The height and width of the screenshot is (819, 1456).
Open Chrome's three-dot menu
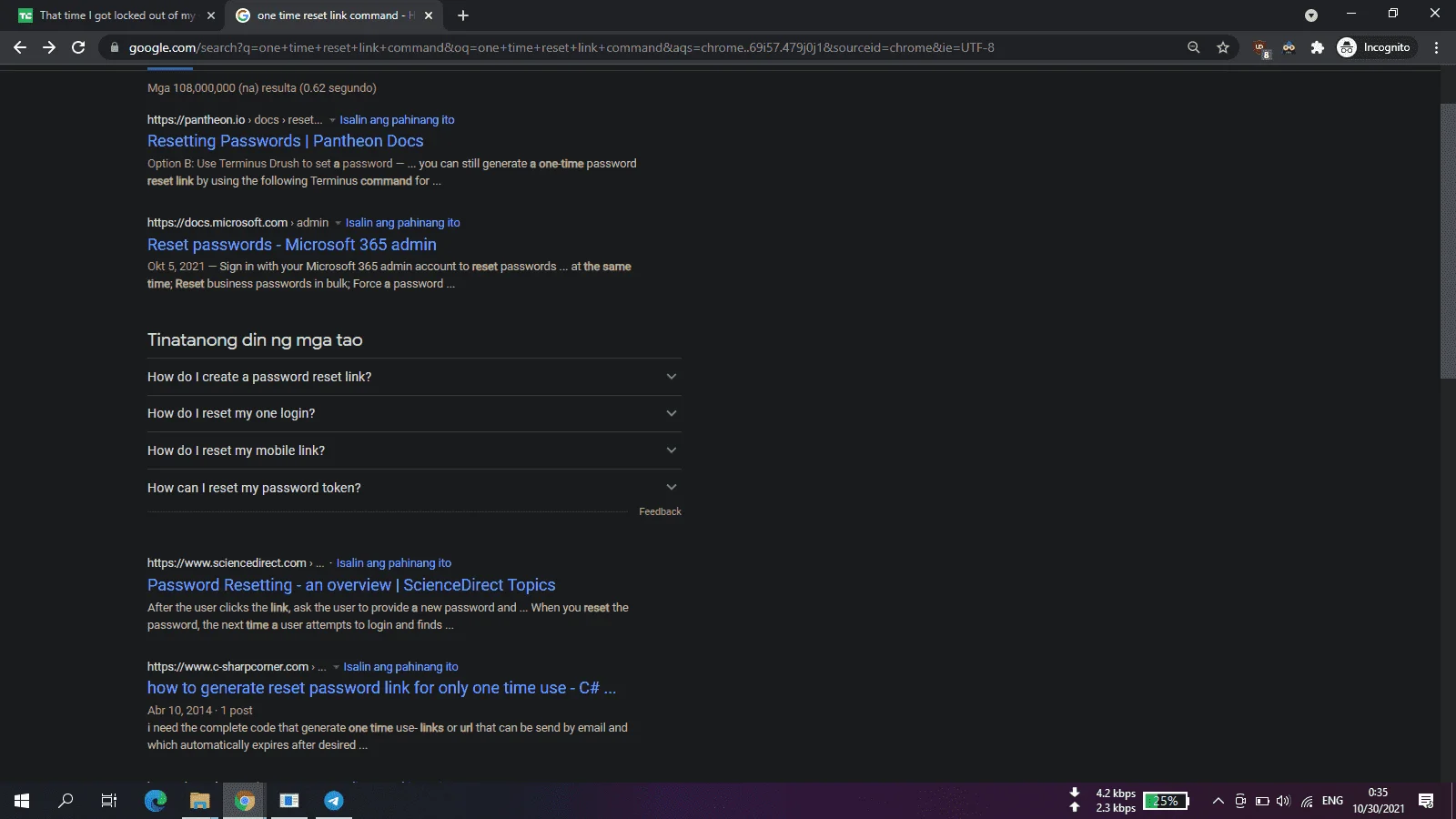click(x=1437, y=47)
